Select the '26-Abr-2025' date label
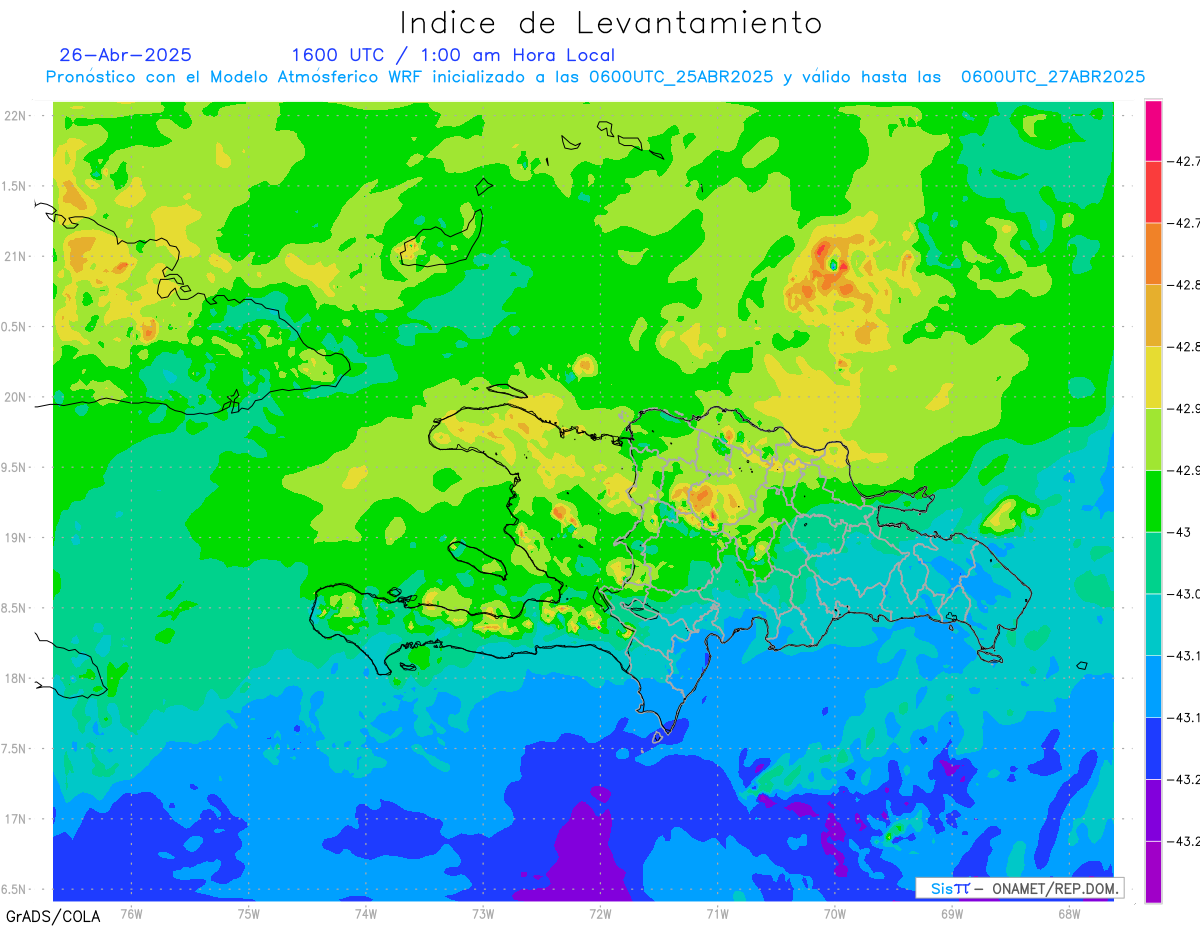This screenshot has width=1200, height=927. click(x=126, y=55)
